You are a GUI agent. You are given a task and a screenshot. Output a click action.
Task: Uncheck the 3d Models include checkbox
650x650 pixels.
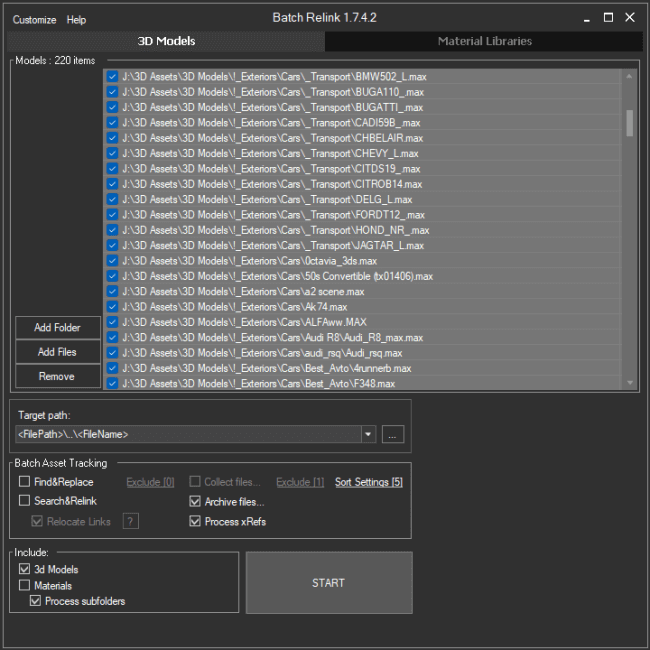tap(24, 569)
